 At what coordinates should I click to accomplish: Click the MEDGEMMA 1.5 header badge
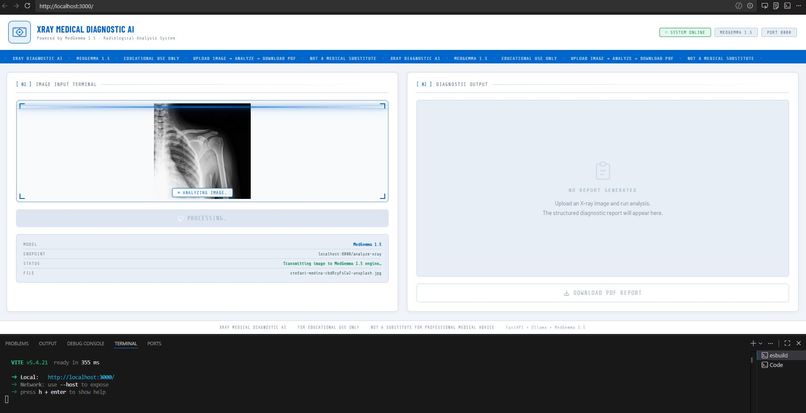[x=736, y=32]
